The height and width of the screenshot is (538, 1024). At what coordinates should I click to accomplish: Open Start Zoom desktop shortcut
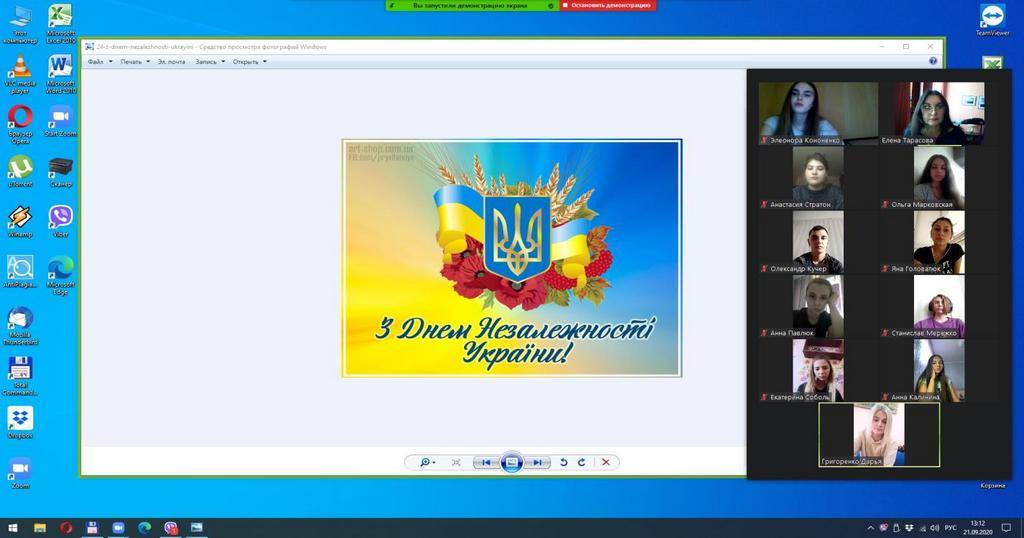coord(61,122)
